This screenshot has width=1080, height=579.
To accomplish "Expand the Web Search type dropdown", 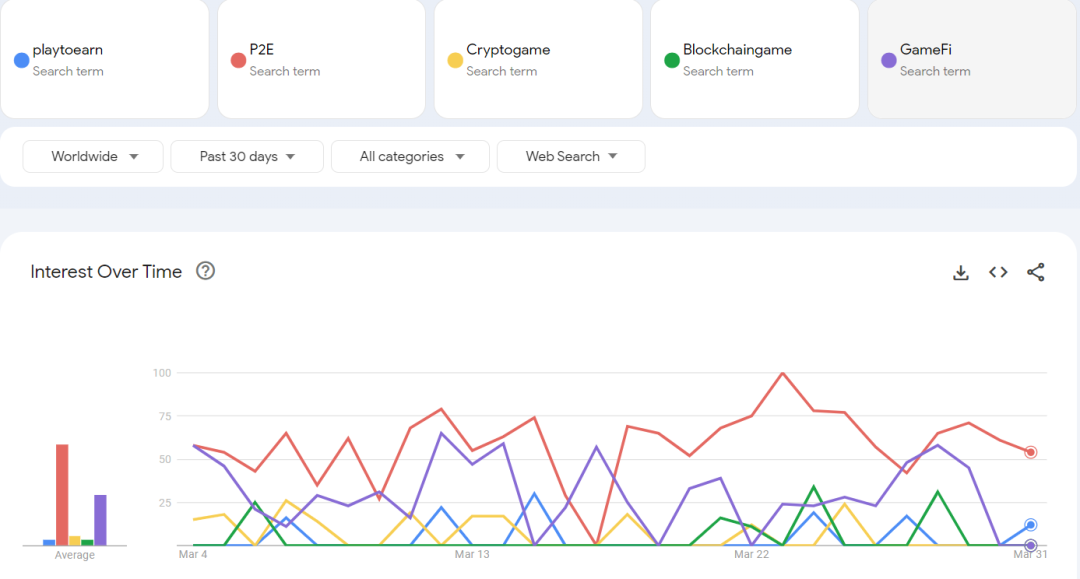I will (571, 156).
